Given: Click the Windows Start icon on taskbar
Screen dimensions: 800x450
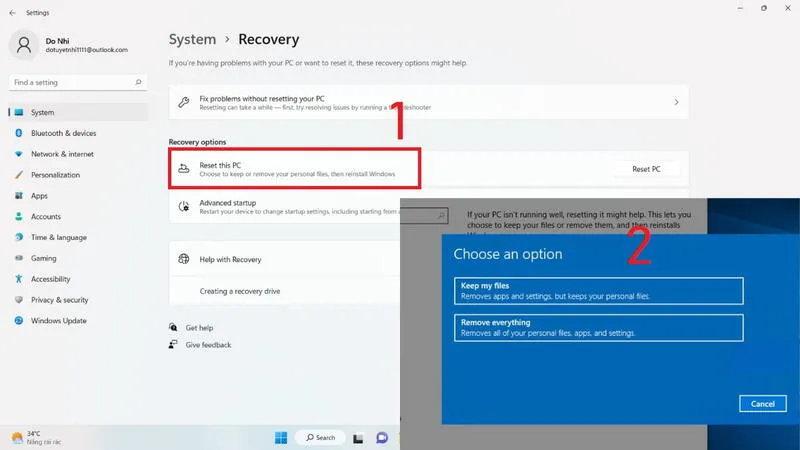Looking at the screenshot, I should [281, 438].
